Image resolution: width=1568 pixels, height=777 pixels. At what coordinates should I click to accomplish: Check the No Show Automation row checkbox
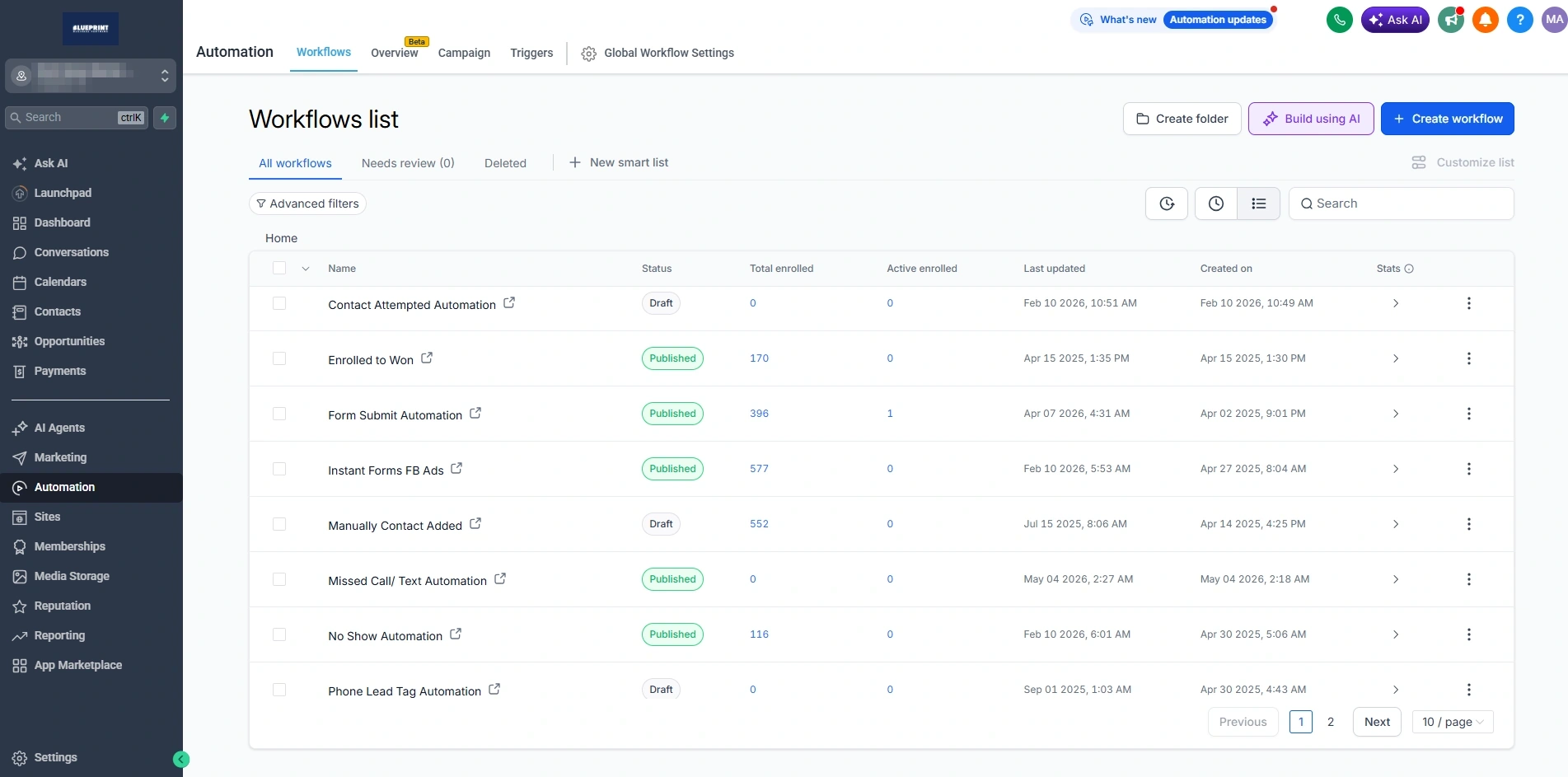point(279,634)
